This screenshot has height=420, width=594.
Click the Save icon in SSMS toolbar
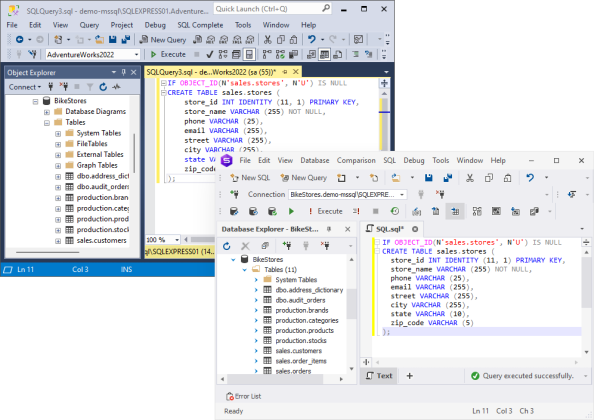point(113,39)
